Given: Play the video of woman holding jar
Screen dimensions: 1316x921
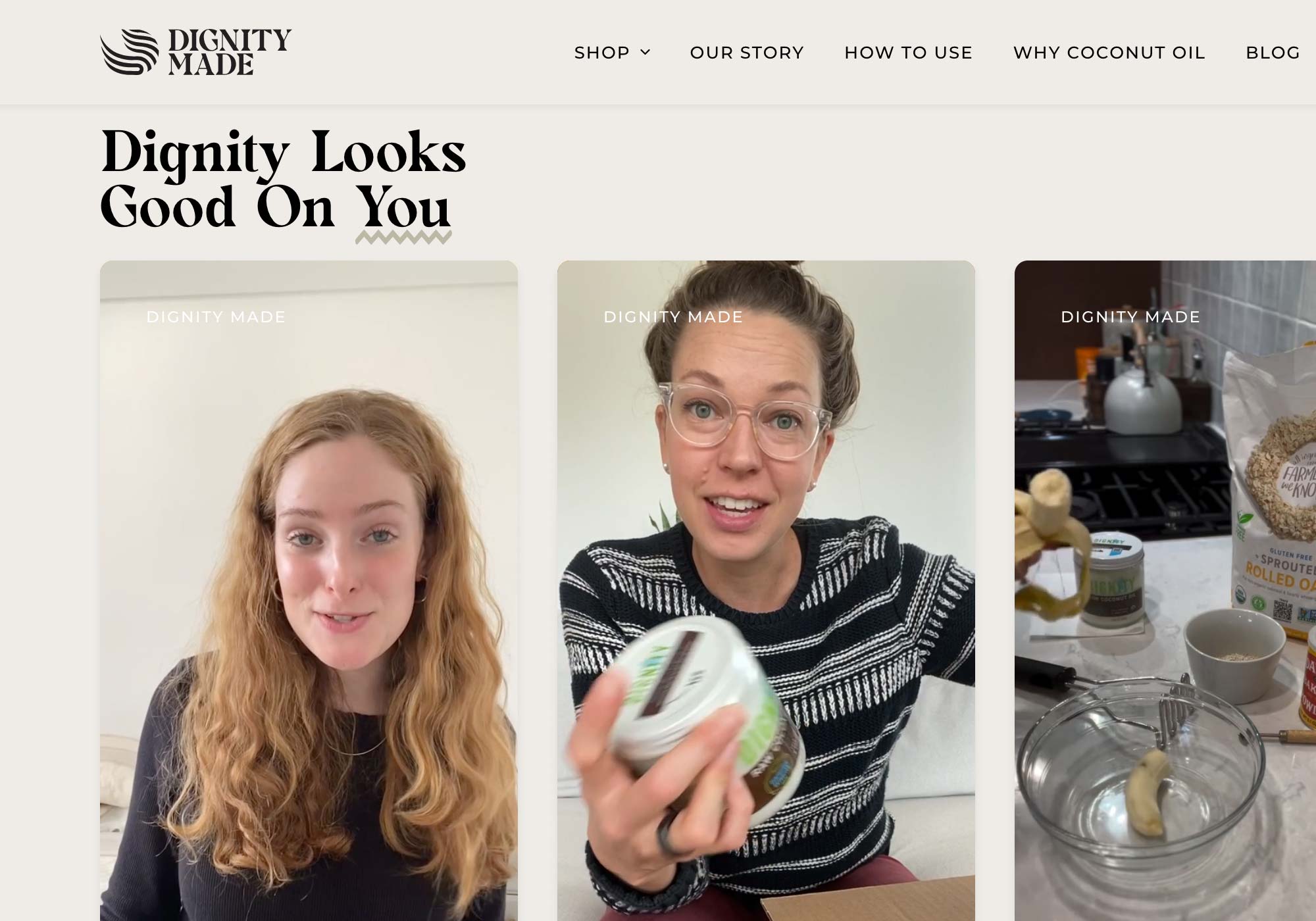Looking at the screenshot, I should tap(766, 591).
